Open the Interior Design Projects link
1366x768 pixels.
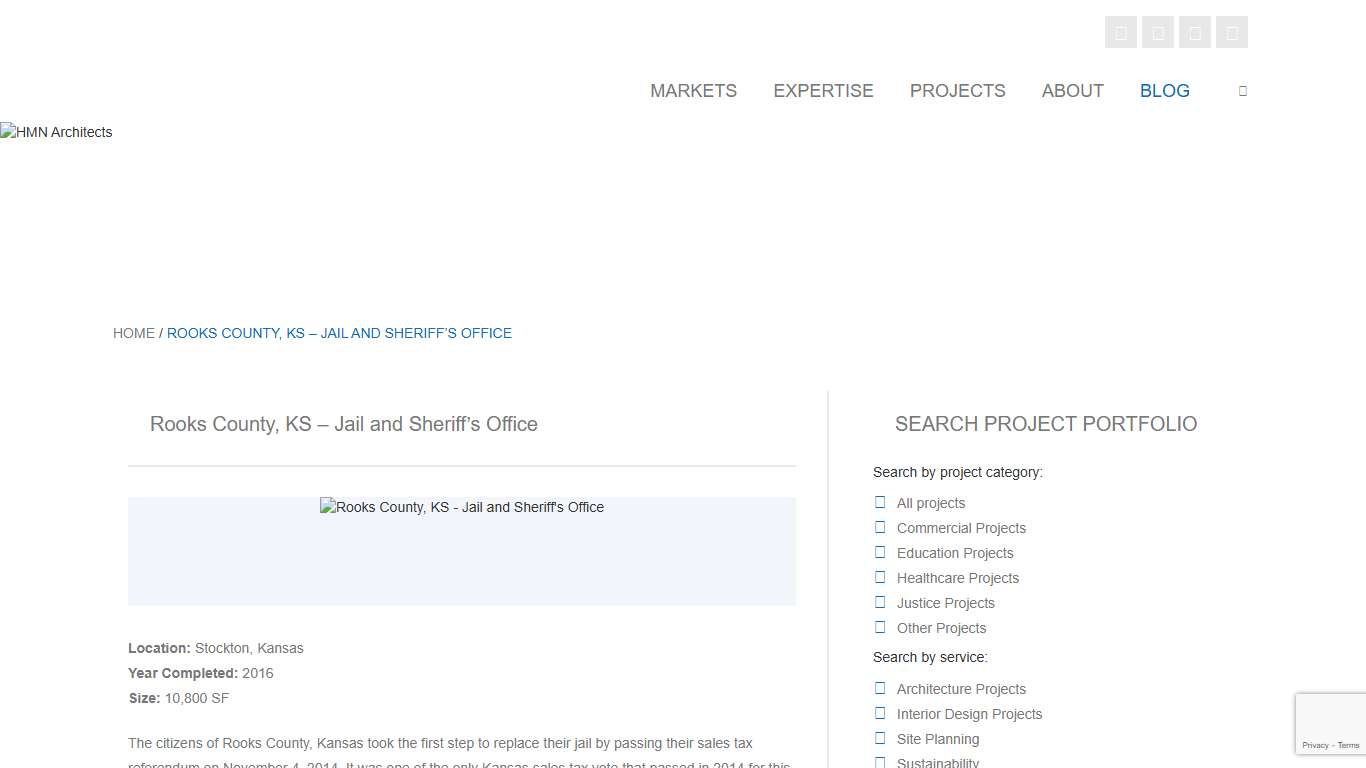969,714
